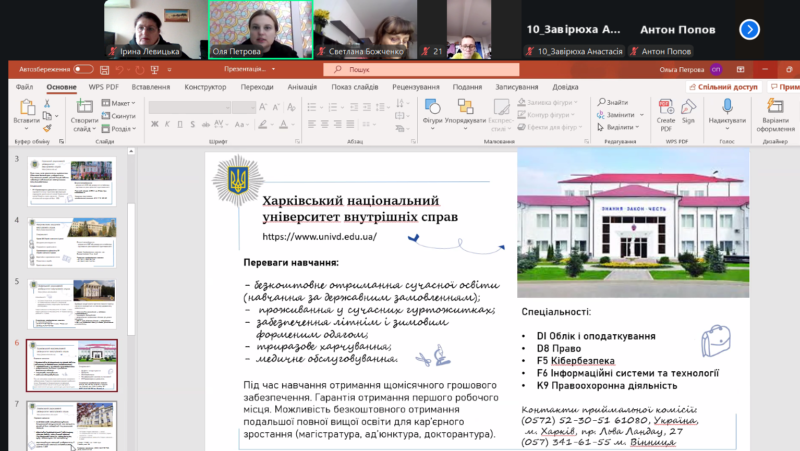Open Design variants (Варіанти оформлення)

775,108
